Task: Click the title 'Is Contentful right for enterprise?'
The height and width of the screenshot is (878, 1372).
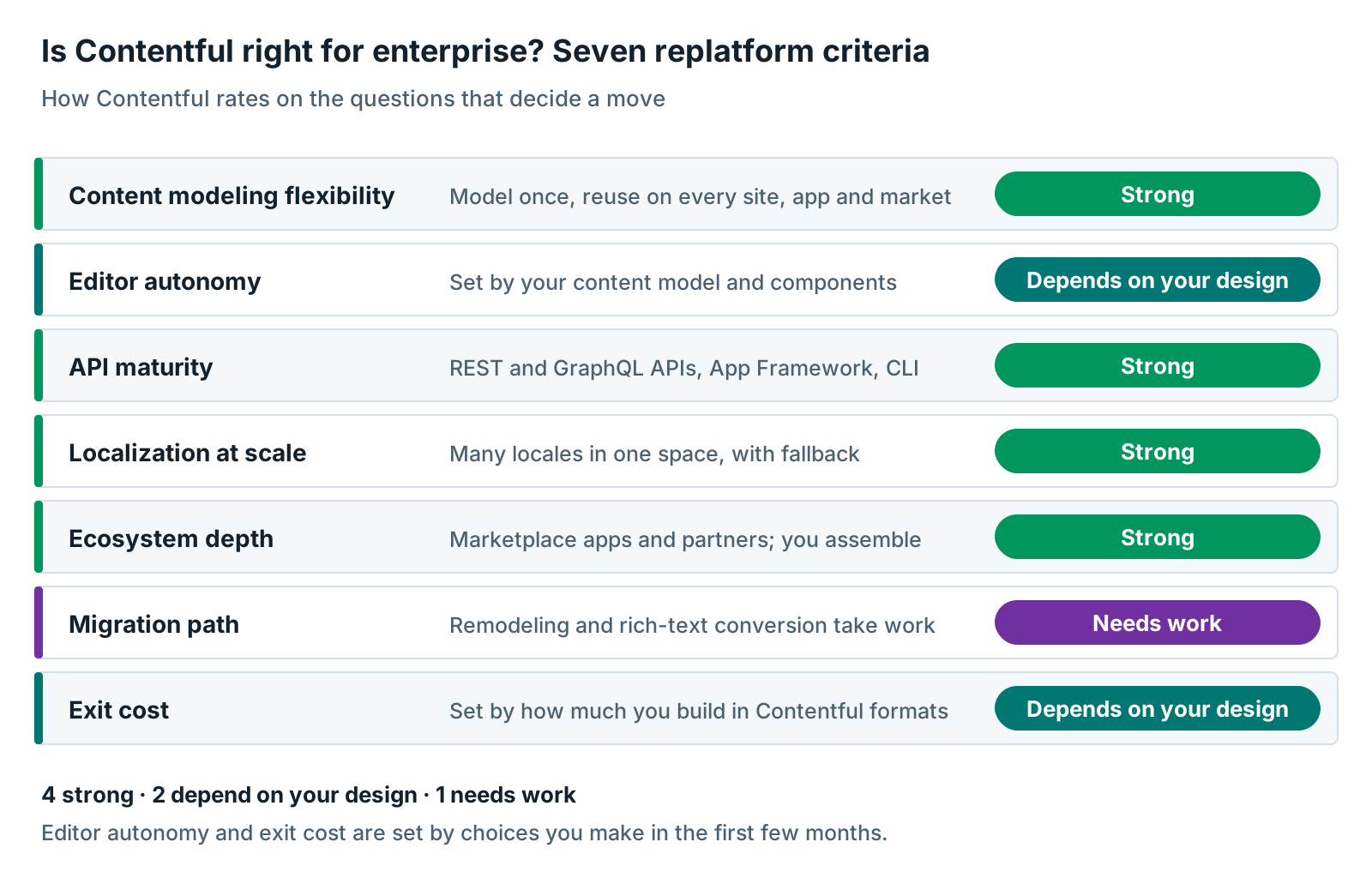Action: pos(292,51)
